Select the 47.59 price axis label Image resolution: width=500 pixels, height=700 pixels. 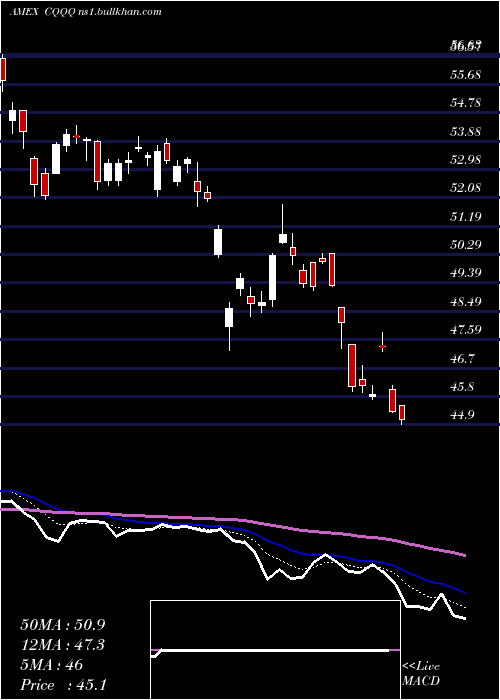tap(466, 330)
